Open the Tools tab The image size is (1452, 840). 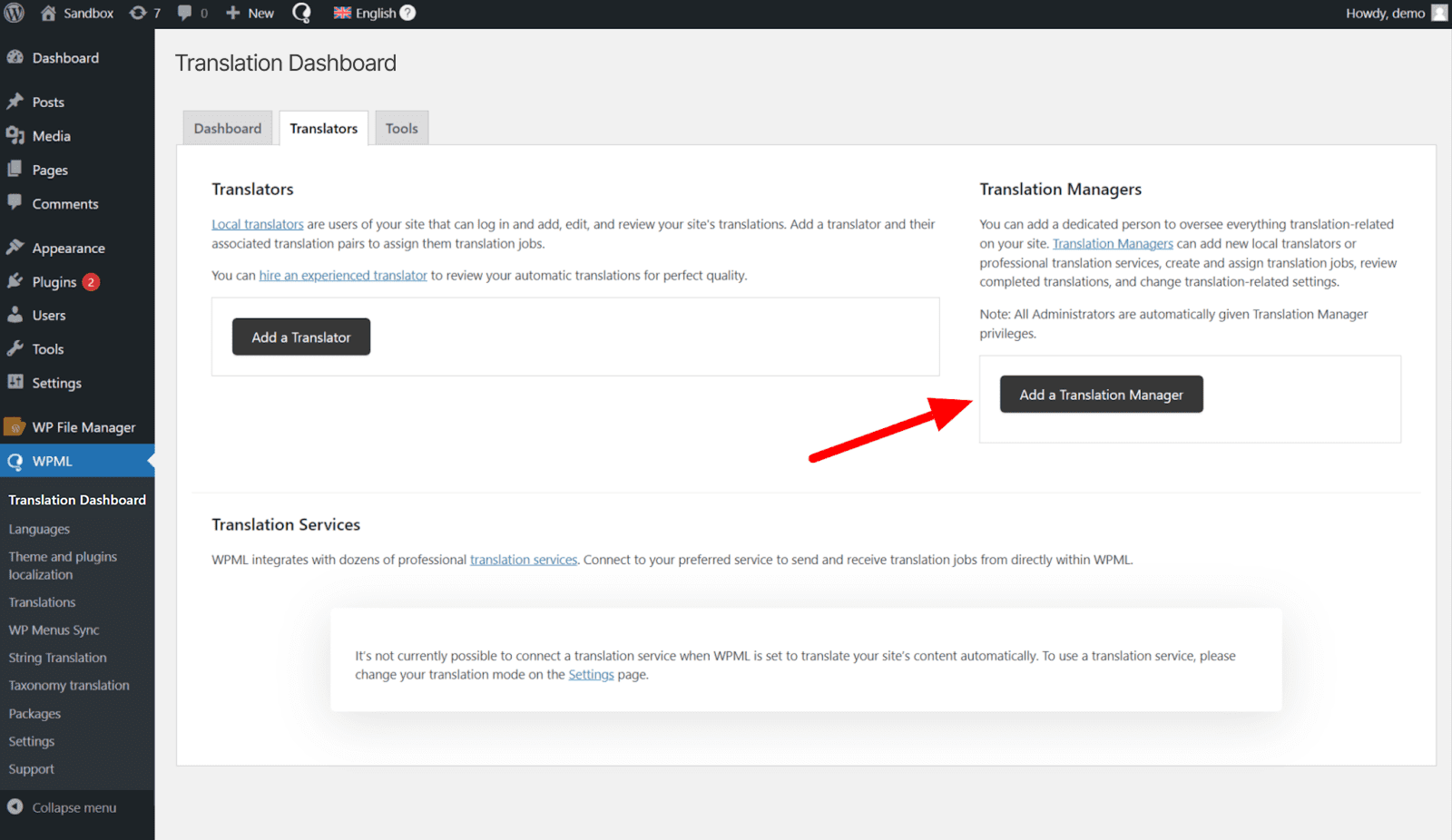402,128
